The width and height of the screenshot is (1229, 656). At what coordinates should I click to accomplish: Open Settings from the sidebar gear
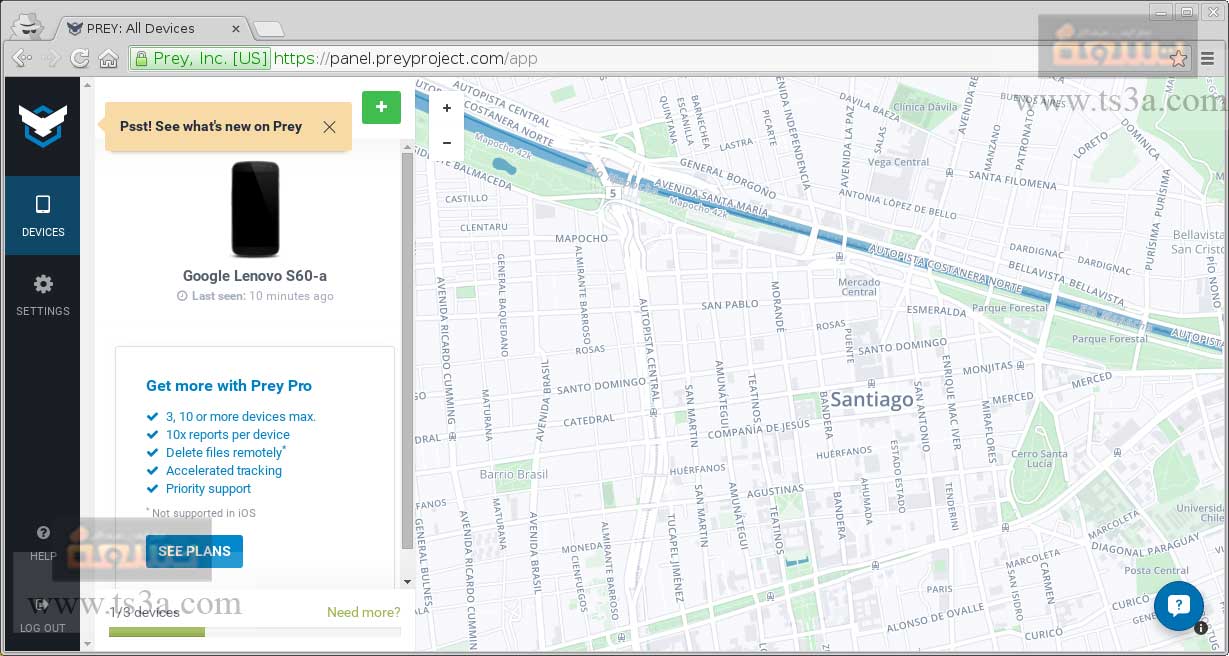[x=43, y=295]
